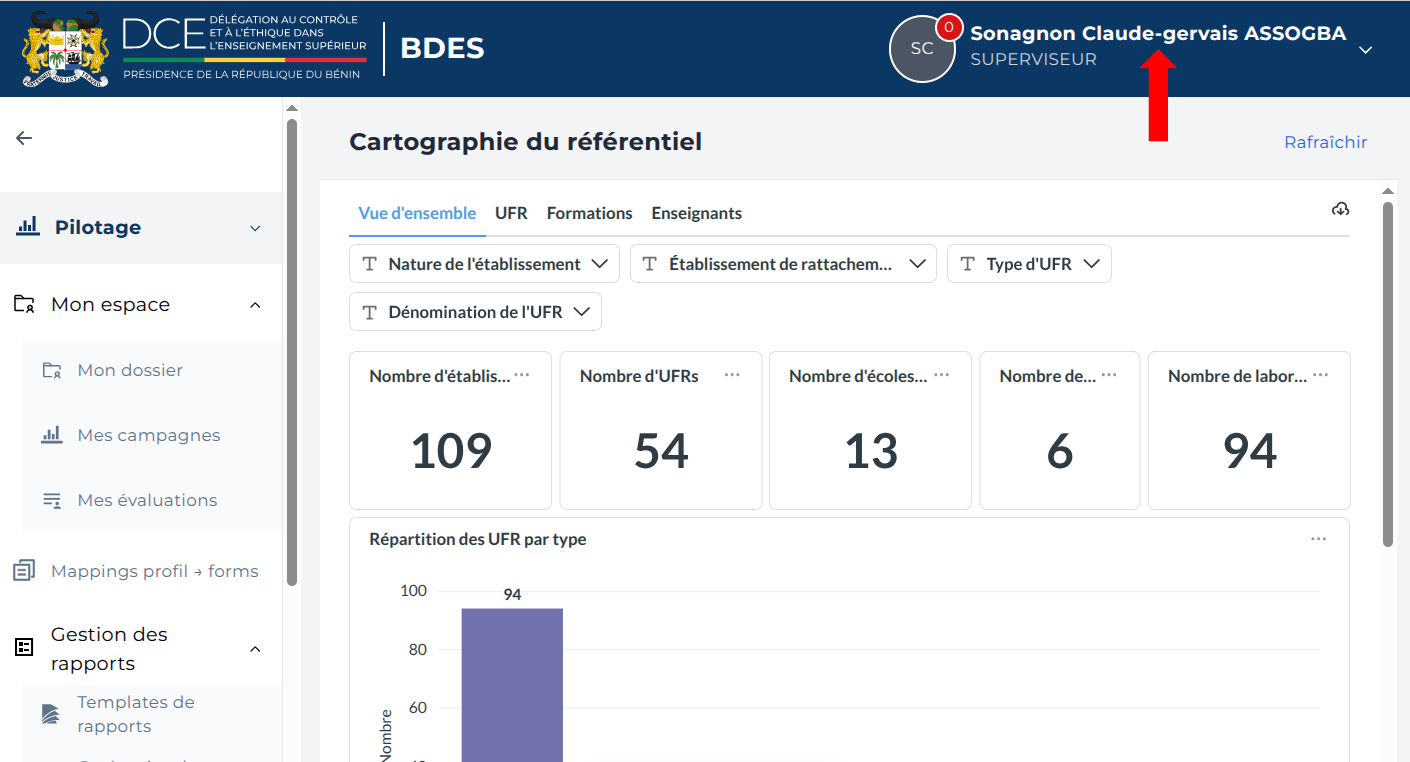Click the Répartition des UFR par type title

click(x=478, y=539)
